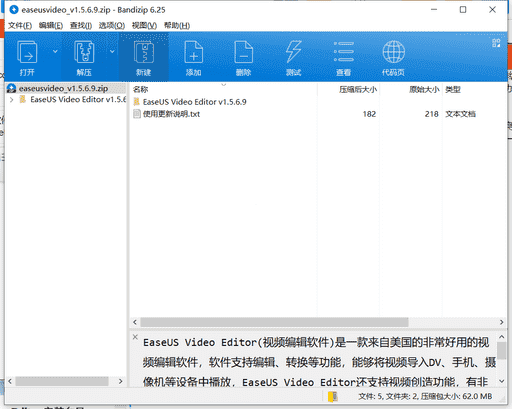Expand the dropdown arrow next to 打开
Screen dimensions: 512x409
[x=55, y=51]
